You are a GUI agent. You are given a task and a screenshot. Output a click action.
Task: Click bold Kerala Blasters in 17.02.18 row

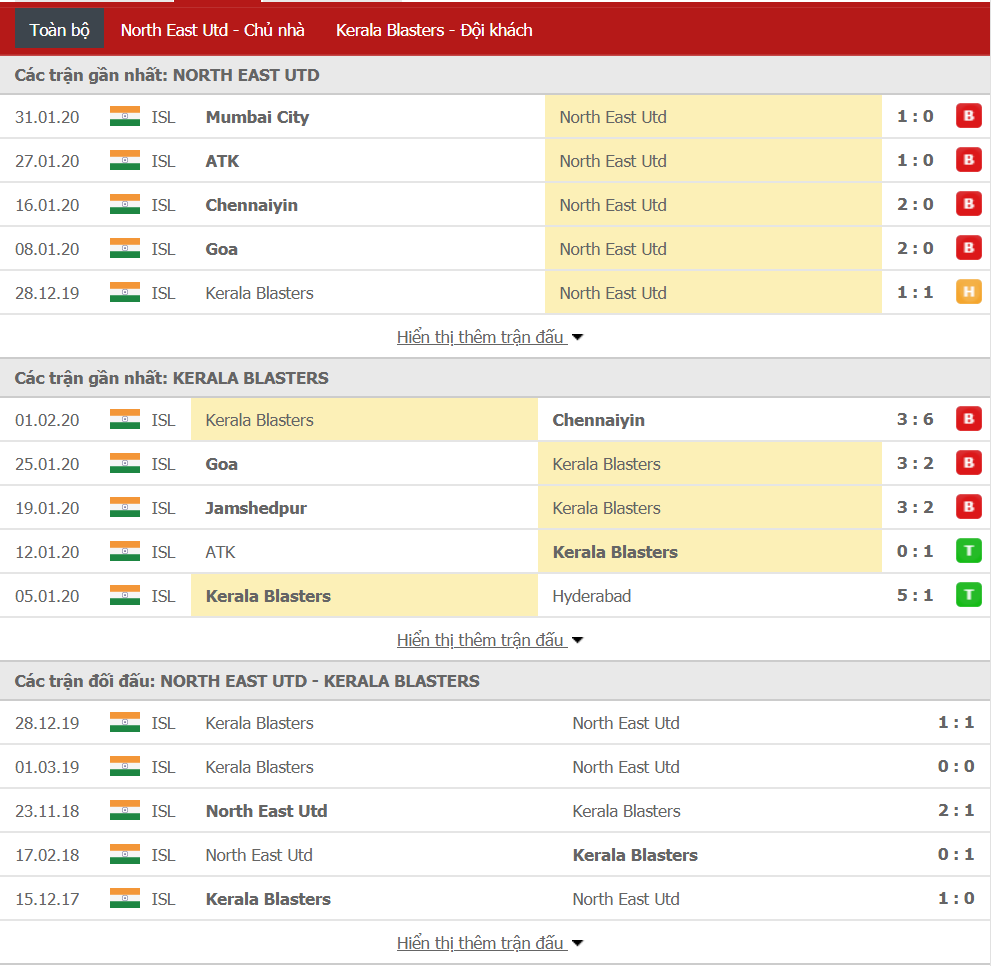point(635,855)
